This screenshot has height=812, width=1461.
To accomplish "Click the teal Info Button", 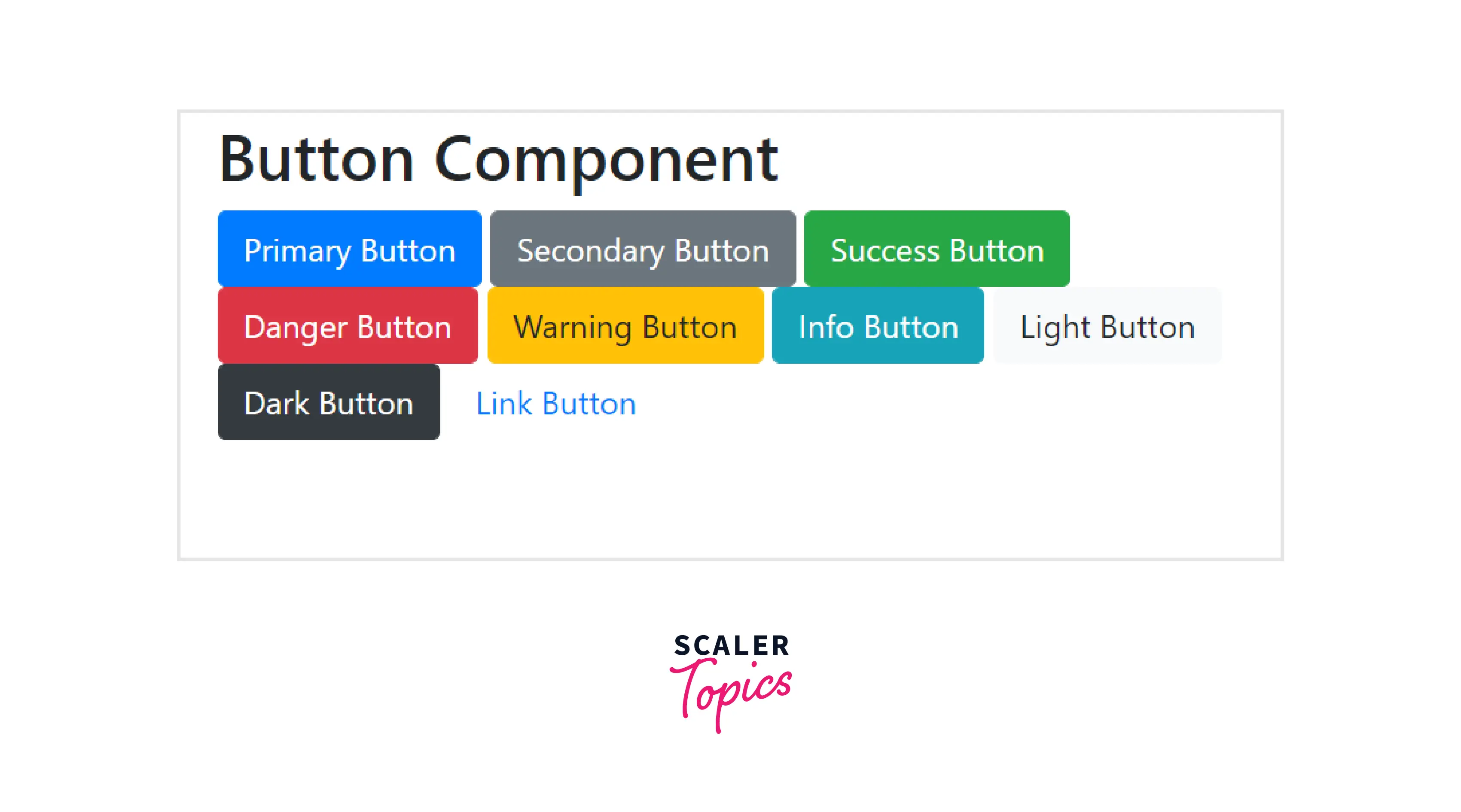I will [877, 325].
